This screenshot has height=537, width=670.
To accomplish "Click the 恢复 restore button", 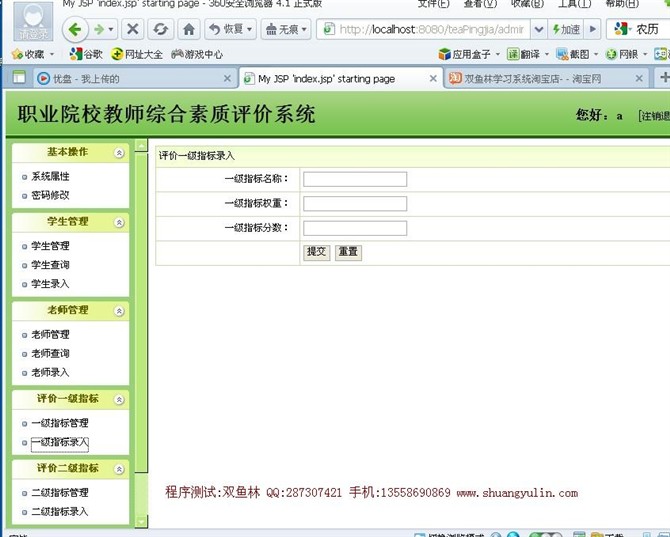I will pos(230,29).
